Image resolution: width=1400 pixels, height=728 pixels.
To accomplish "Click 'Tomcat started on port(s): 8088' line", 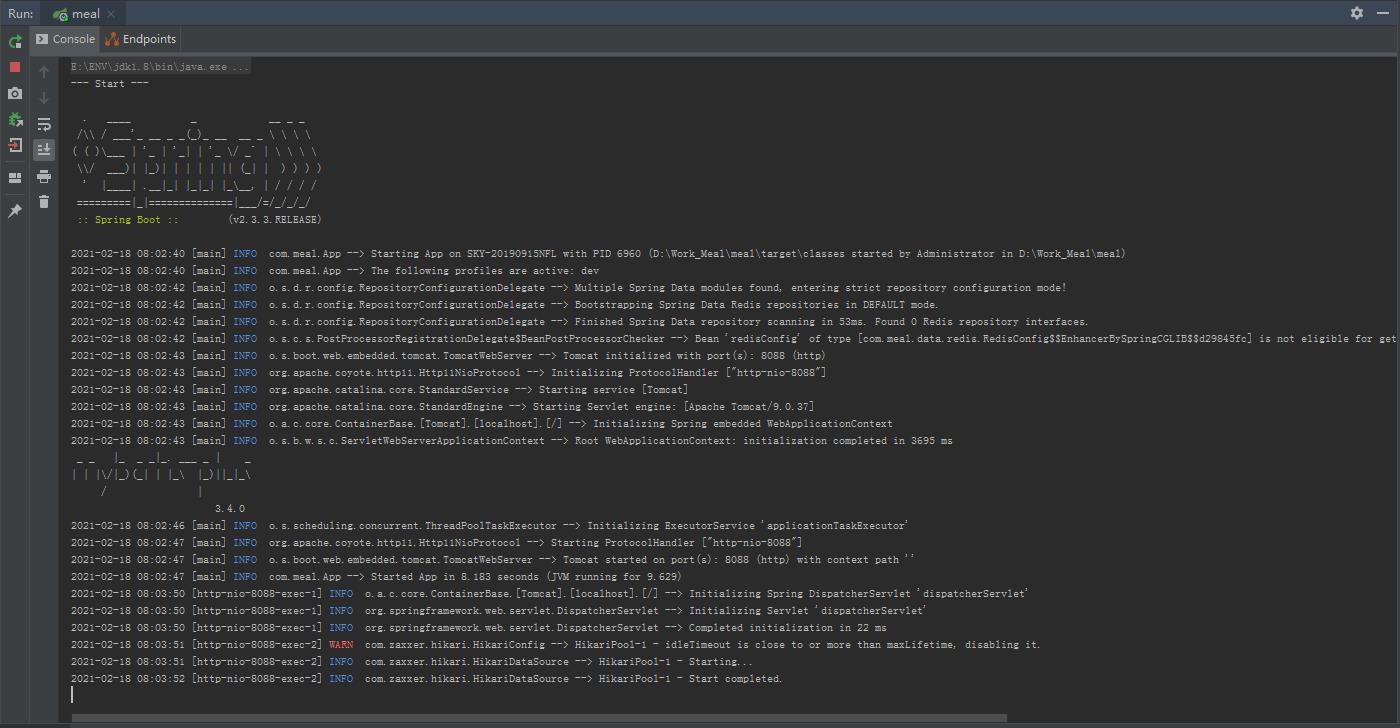I will tap(492, 560).
